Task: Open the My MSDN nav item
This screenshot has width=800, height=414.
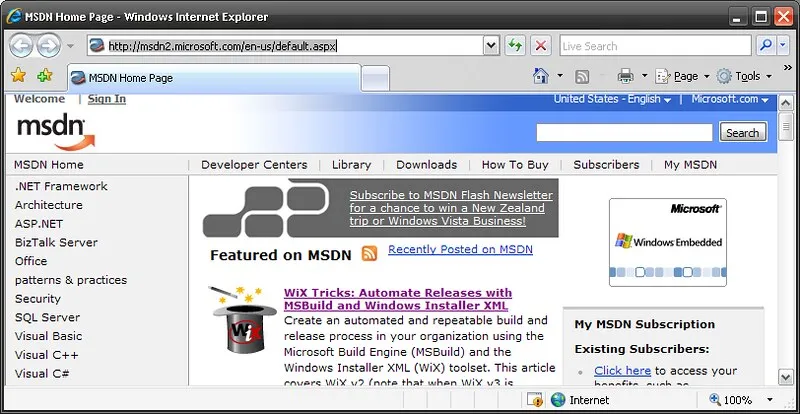Action: pyautogui.click(x=690, y=165)
